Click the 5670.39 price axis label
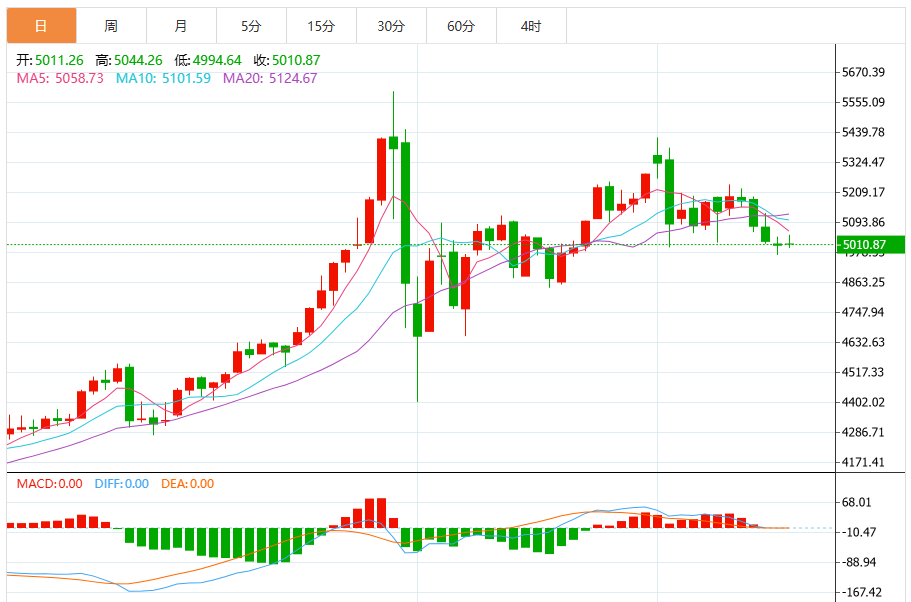911x602 pixels. [864, 72]
